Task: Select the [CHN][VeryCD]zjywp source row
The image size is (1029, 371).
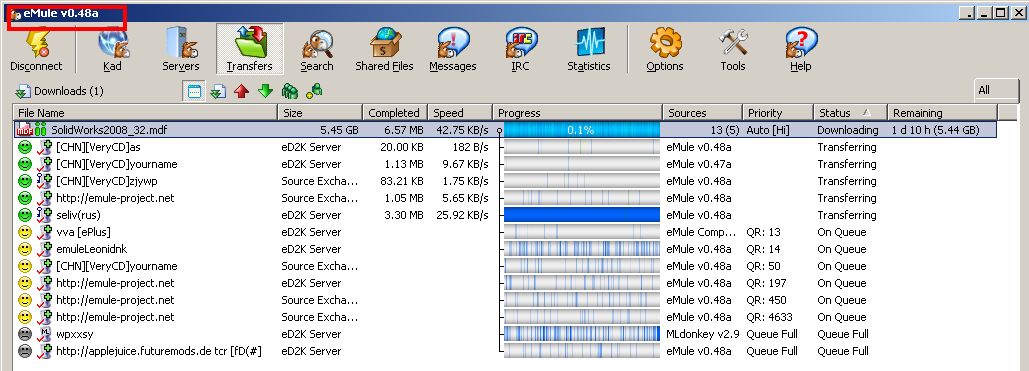Action: tap(505, 181)
